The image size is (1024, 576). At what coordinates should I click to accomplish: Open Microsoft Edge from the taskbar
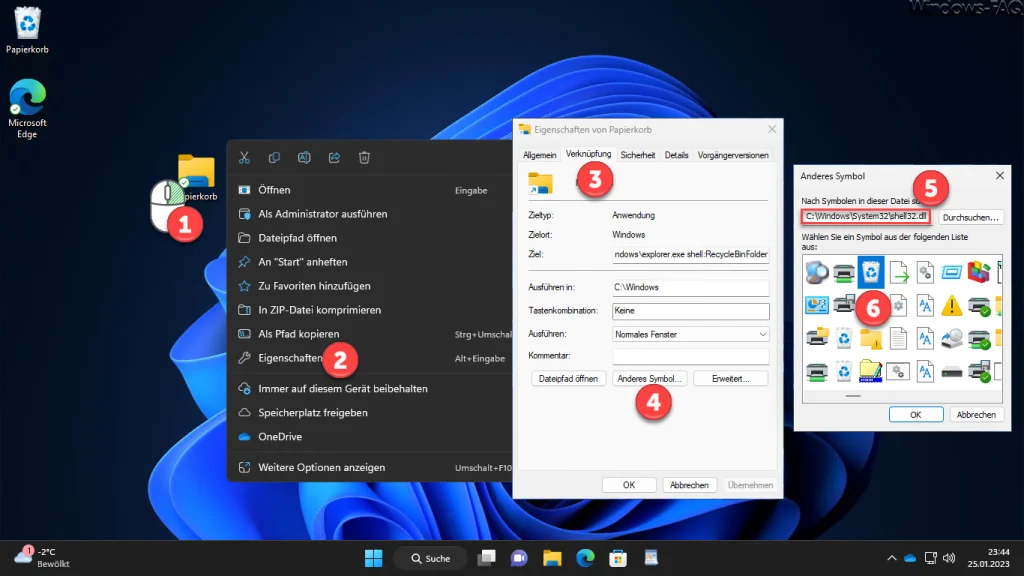(x=585, y=558)
